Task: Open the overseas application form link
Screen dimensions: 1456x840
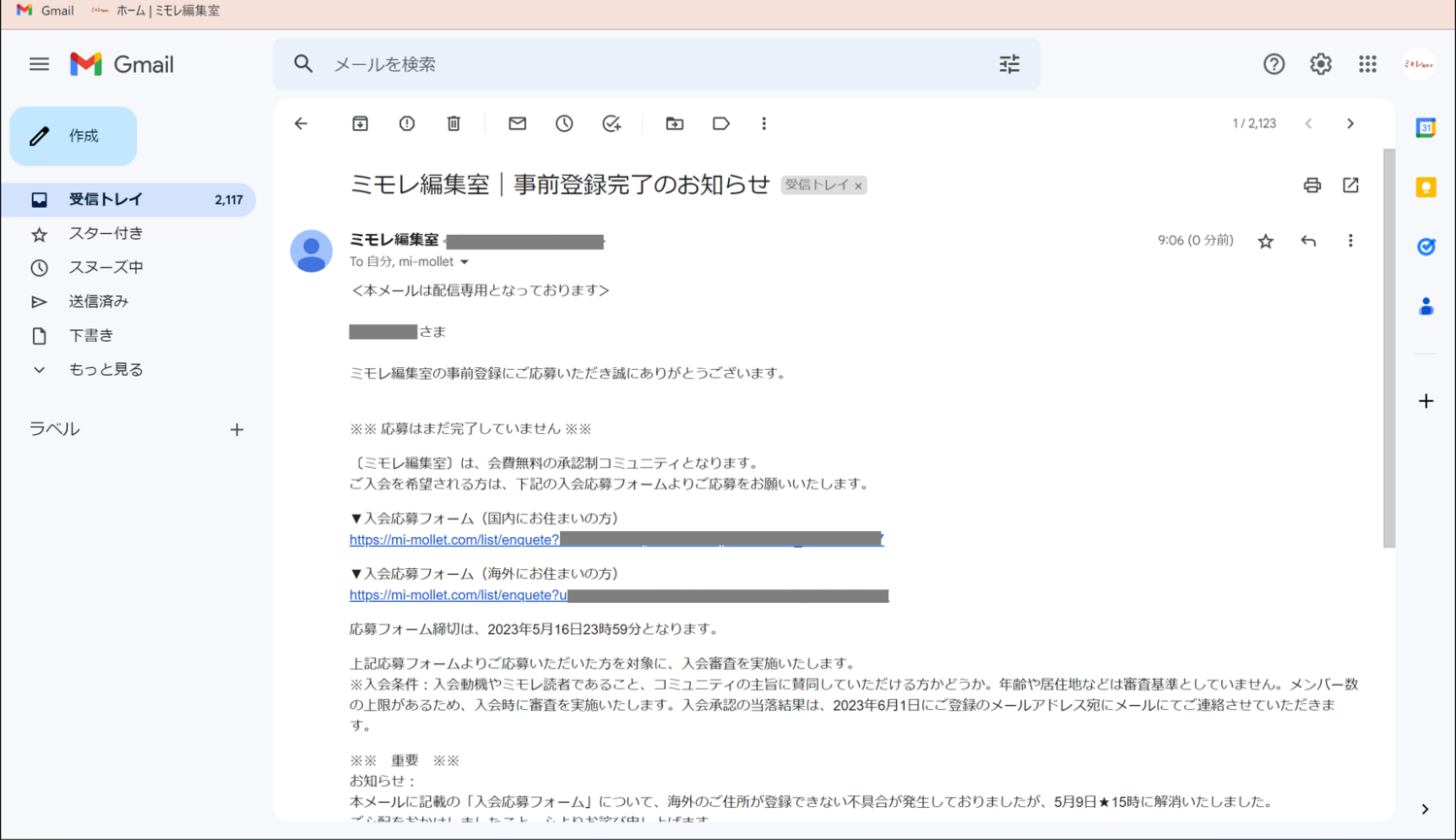Action: [618, 594]
